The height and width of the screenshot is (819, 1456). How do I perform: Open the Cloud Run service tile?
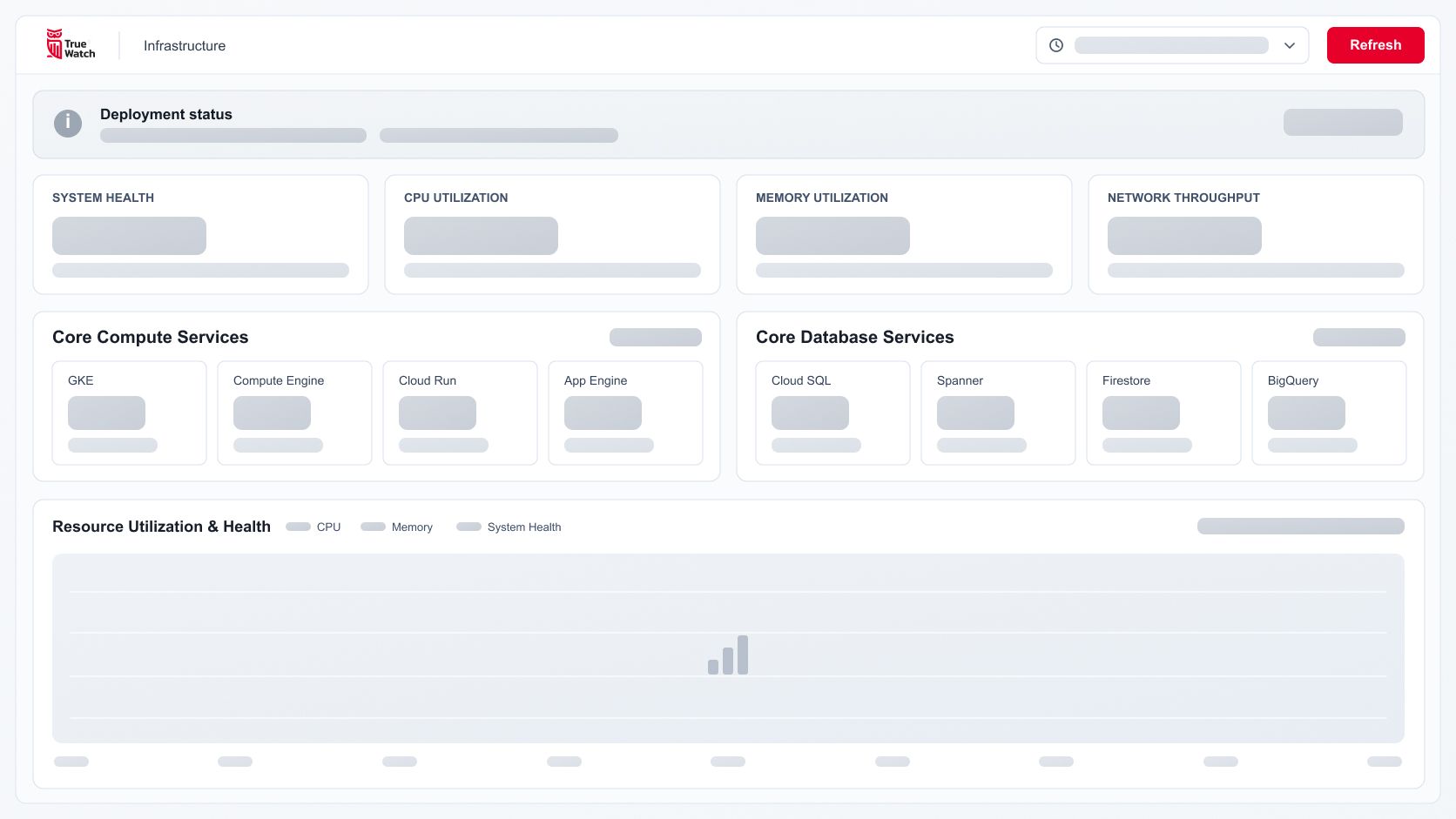tap(460, 413)
